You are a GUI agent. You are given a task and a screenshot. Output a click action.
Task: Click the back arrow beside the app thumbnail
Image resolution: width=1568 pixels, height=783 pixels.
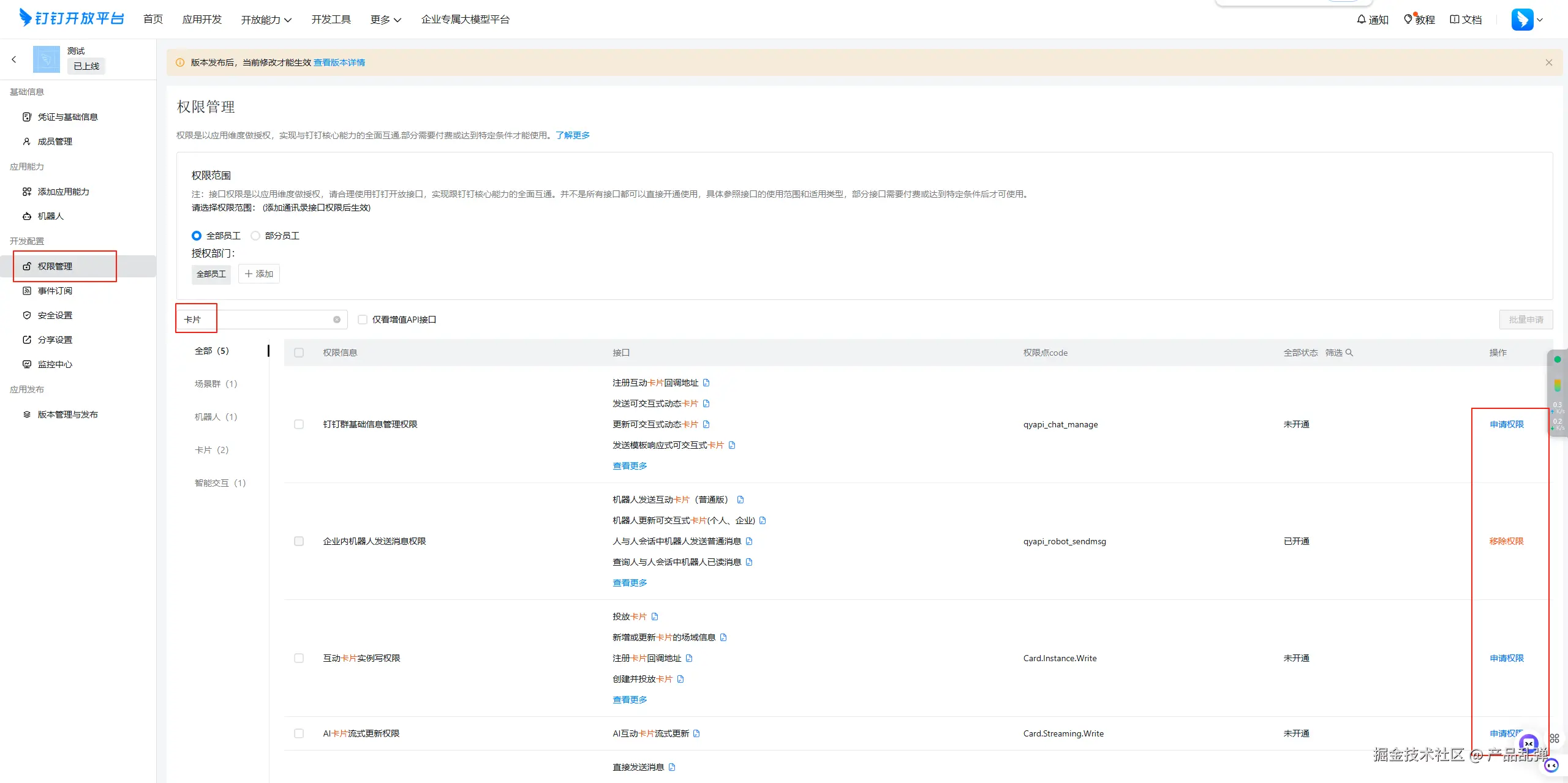tap(14, 59)
